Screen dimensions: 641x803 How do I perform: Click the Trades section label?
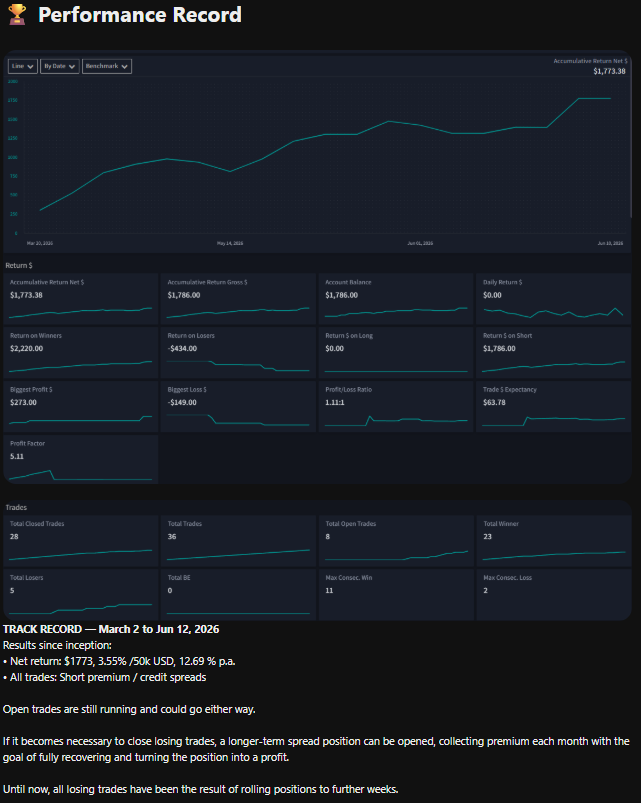(16, 507)
